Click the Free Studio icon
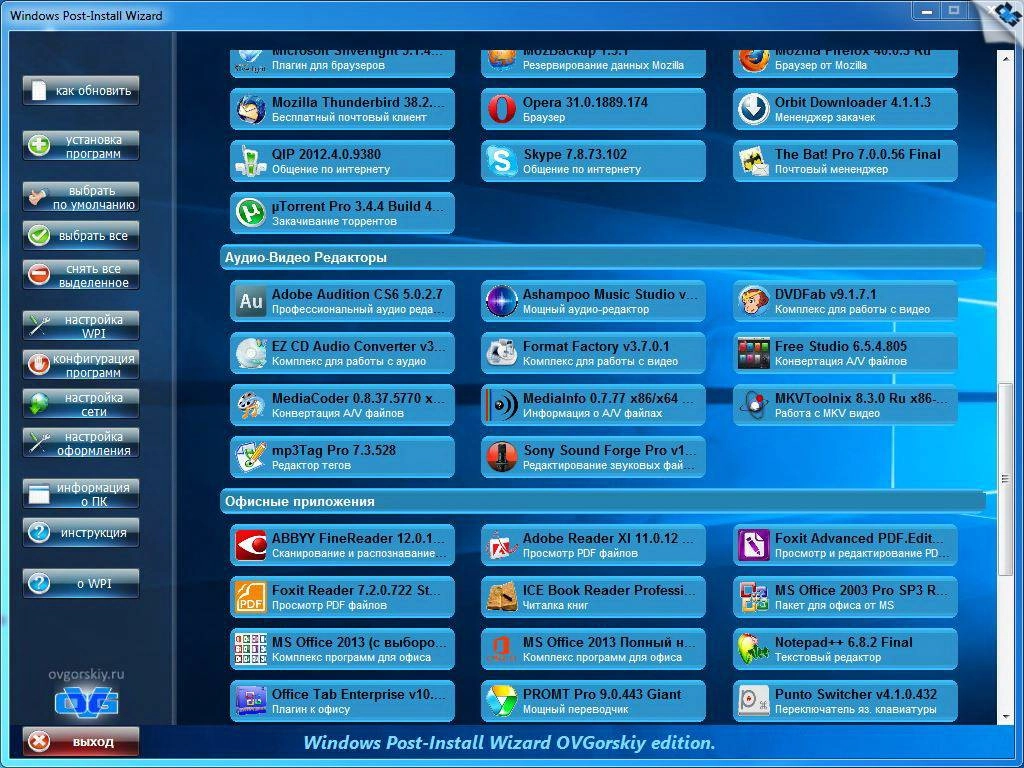1024x768 pixels. [x=754, y=353]
